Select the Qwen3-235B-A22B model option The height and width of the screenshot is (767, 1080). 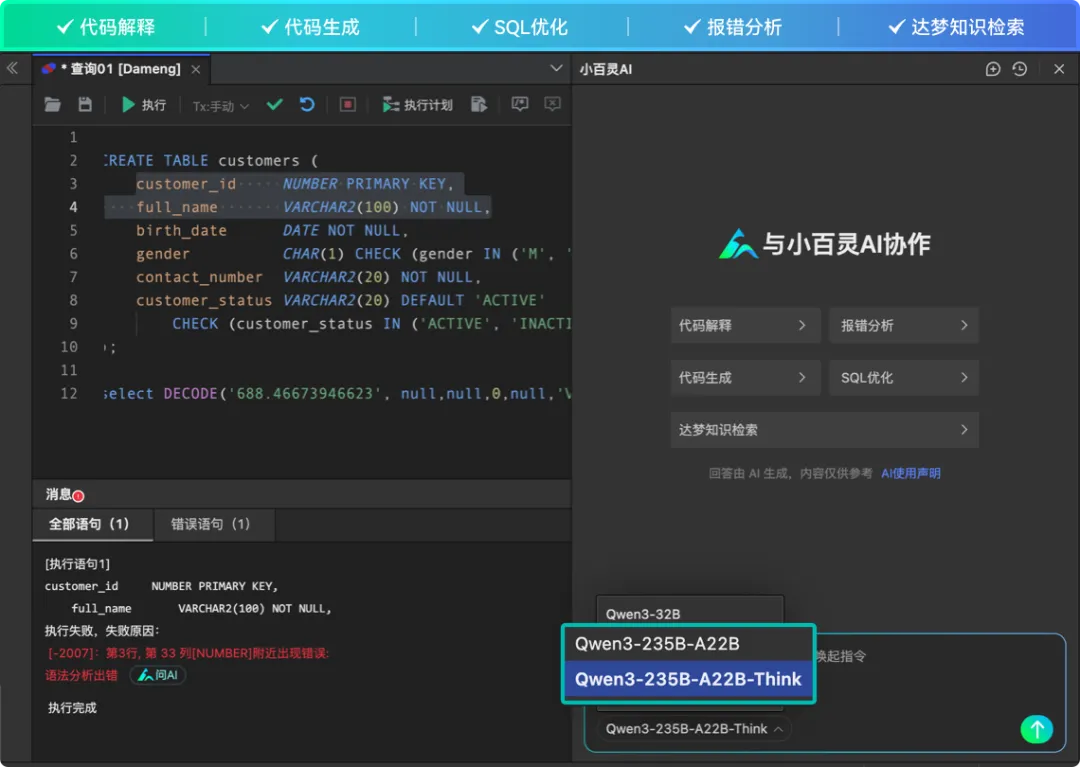point(689,644)
